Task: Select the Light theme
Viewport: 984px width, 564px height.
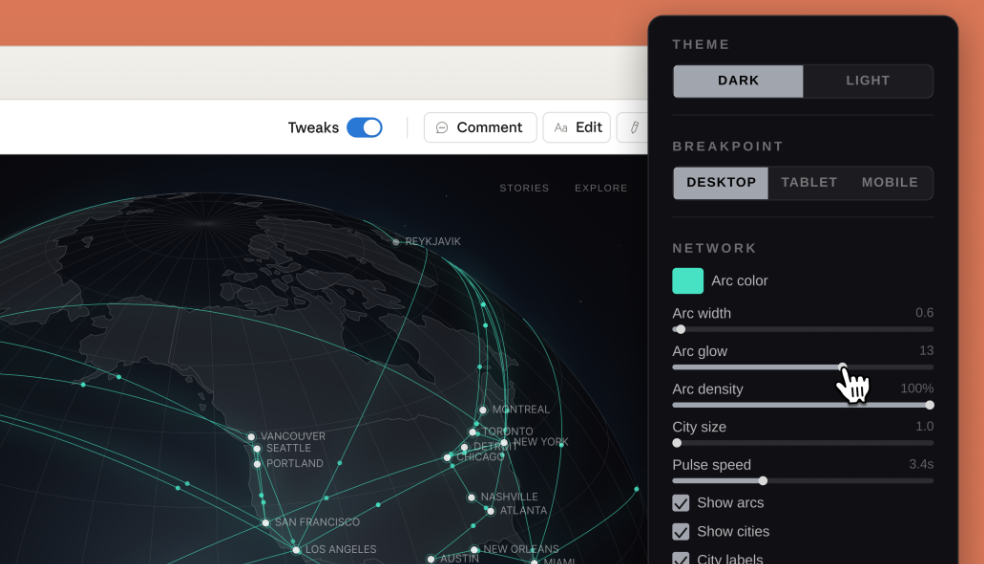Action: pos(867,81)
